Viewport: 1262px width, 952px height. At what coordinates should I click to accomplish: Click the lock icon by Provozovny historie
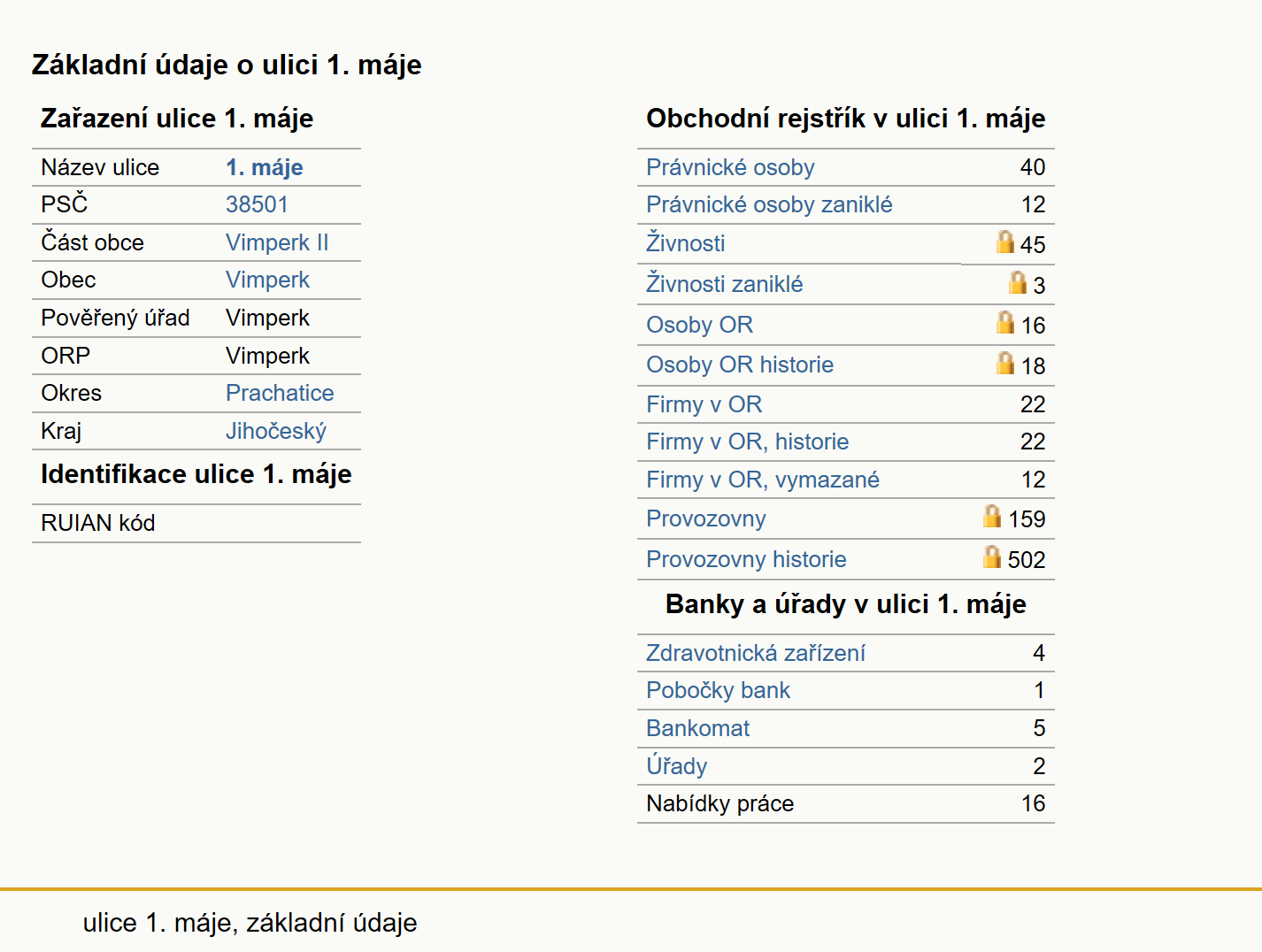992,557
